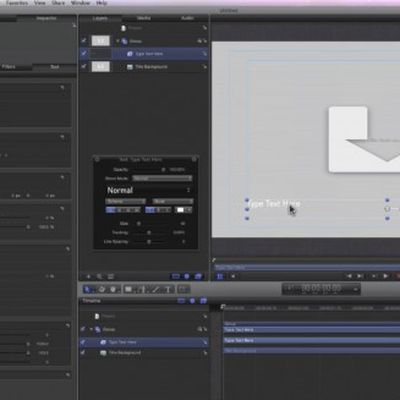Screen dimensions: 400x400
Task: Click the plus icon below Layers list
Action: (88, 276)
